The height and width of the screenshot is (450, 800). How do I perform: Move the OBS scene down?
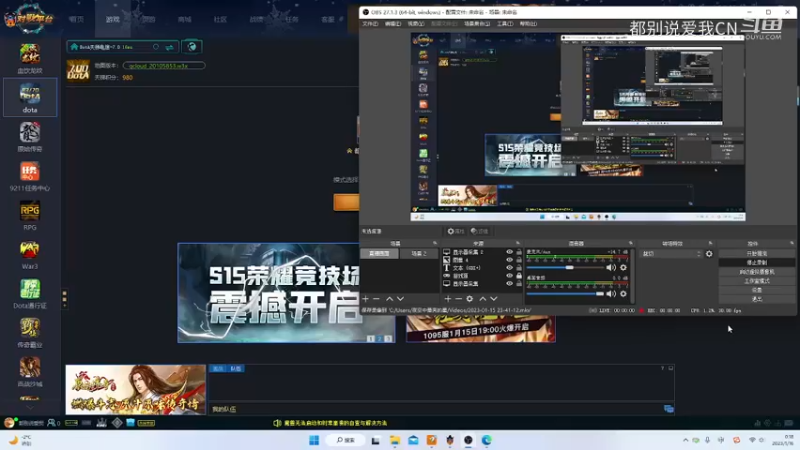401,298
